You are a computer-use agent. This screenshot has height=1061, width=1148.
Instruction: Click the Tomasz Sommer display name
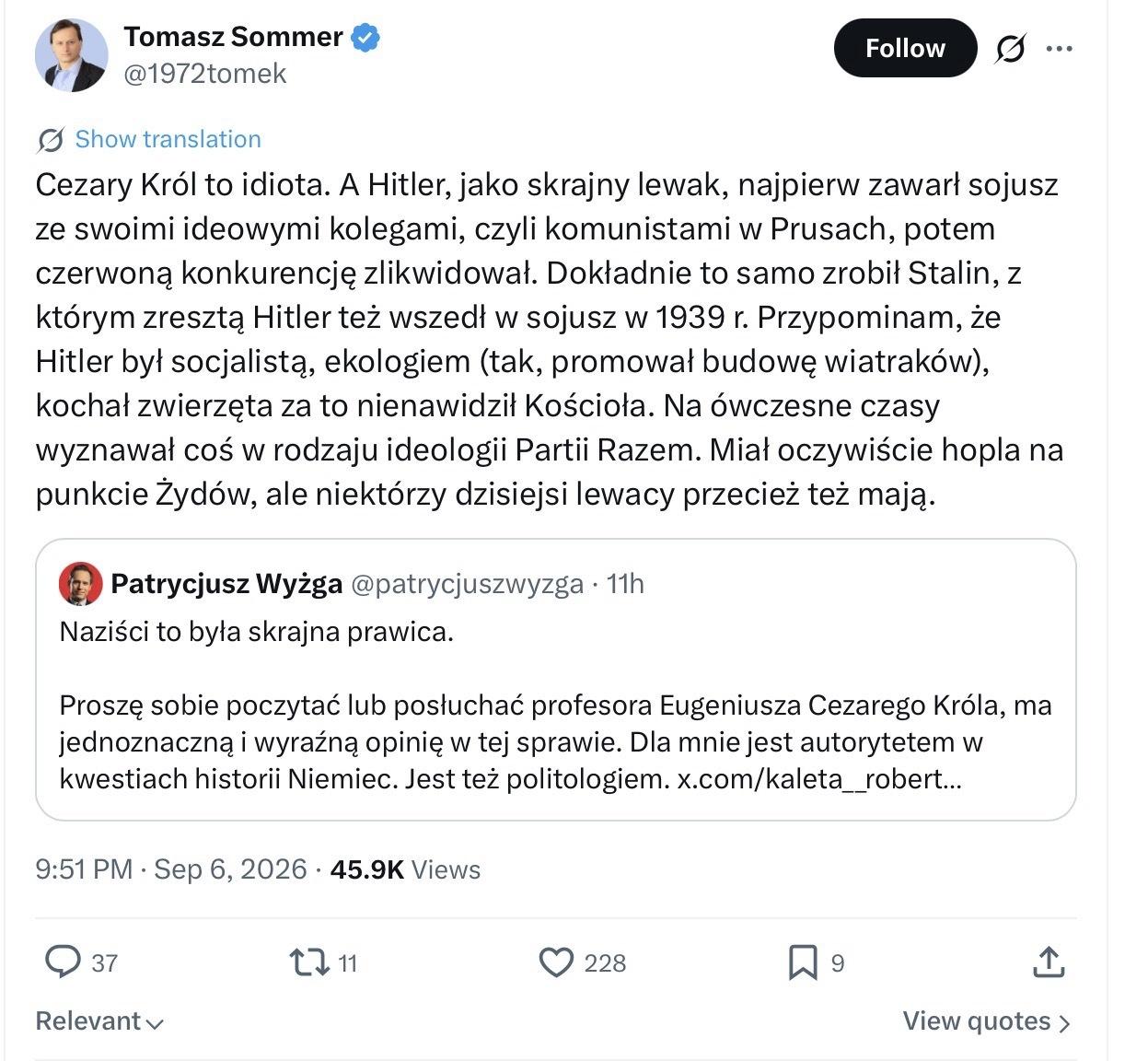coord(233,37)
